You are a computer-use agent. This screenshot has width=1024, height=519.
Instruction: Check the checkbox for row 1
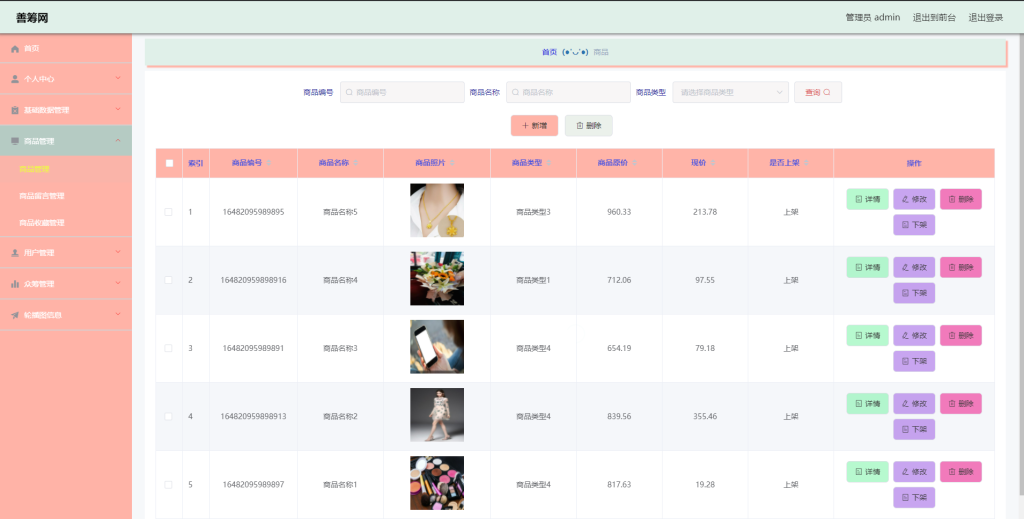[168, 212]
